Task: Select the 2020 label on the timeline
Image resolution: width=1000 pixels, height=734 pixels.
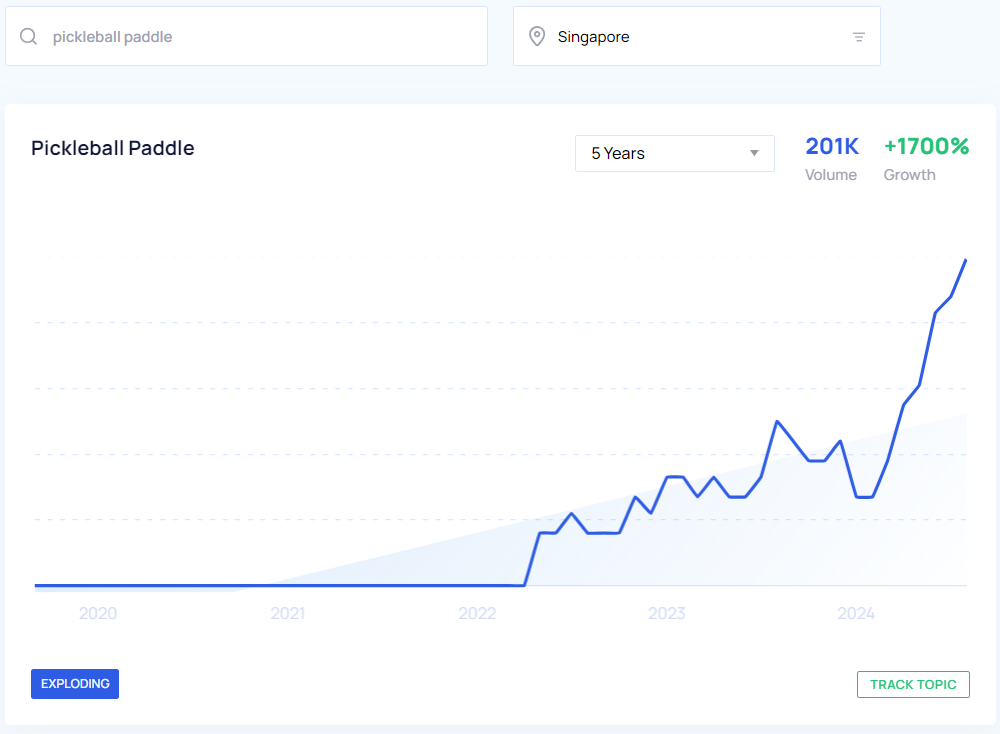Action: tap(98, 613)
